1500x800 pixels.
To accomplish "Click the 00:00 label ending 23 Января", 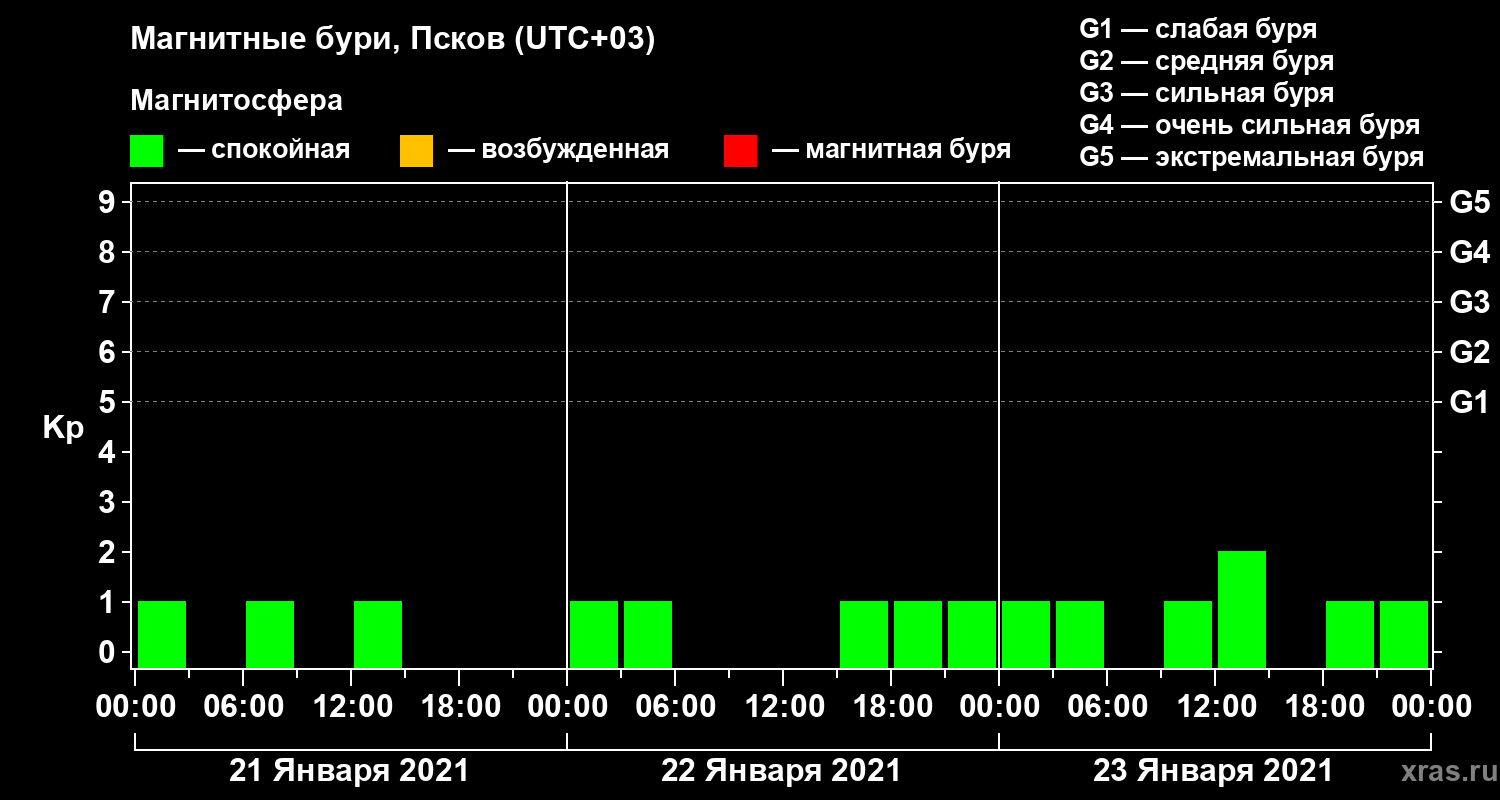I will click(x=1431, y=706).
